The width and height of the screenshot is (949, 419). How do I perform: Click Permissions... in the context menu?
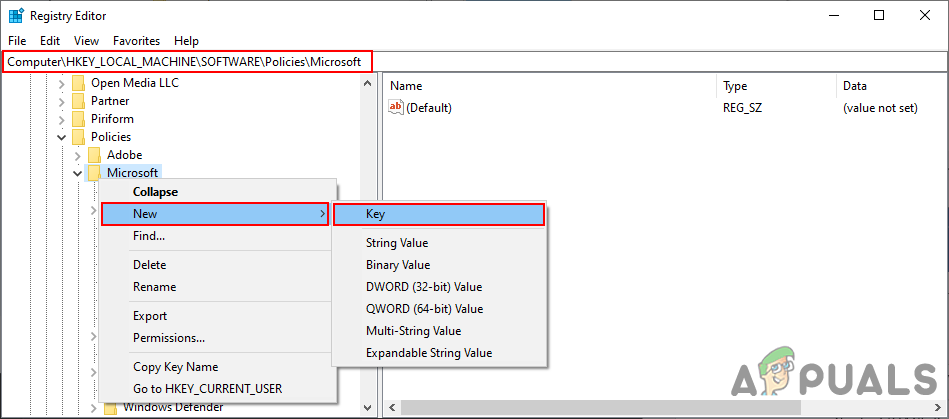(x=169, y=338)
